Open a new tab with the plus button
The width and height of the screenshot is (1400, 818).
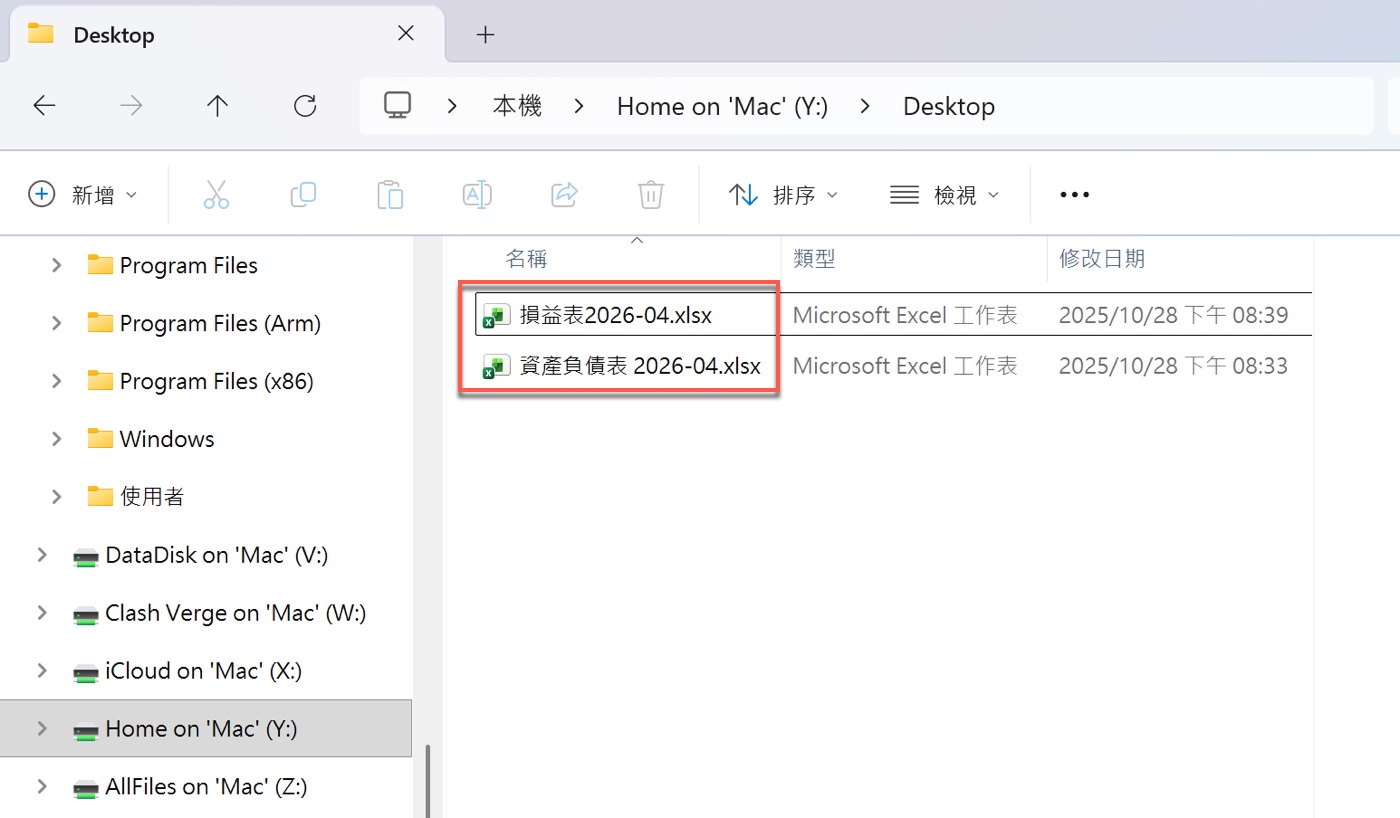point(486,34)
